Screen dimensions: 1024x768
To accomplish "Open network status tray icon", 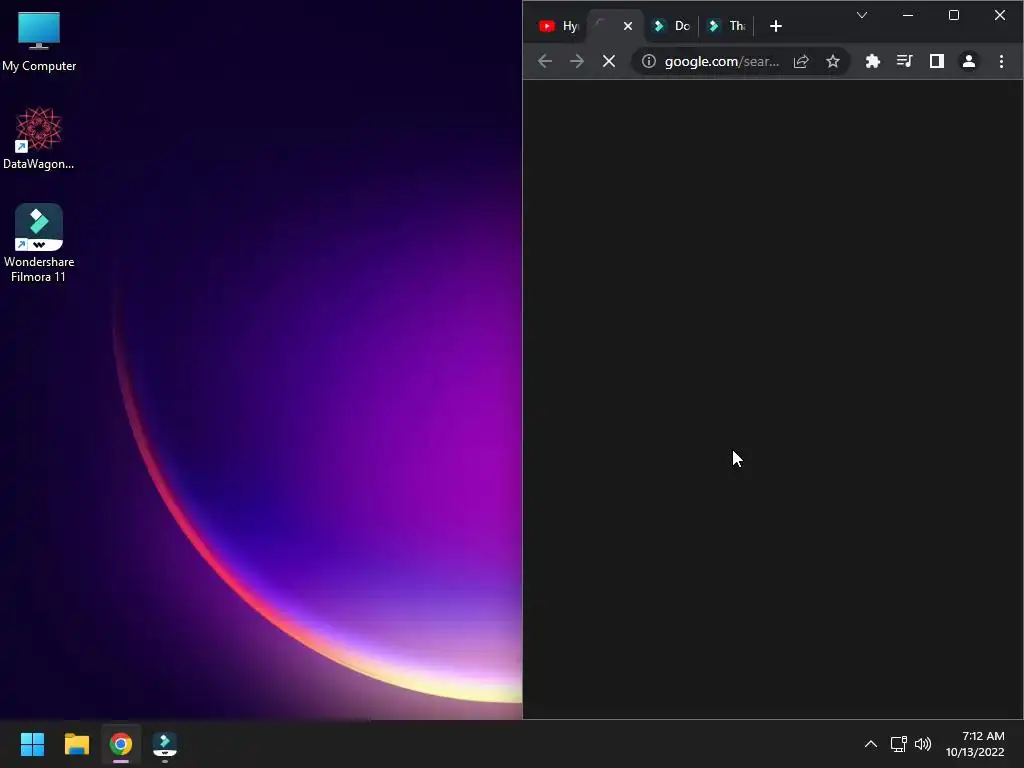I will (898, 744).
